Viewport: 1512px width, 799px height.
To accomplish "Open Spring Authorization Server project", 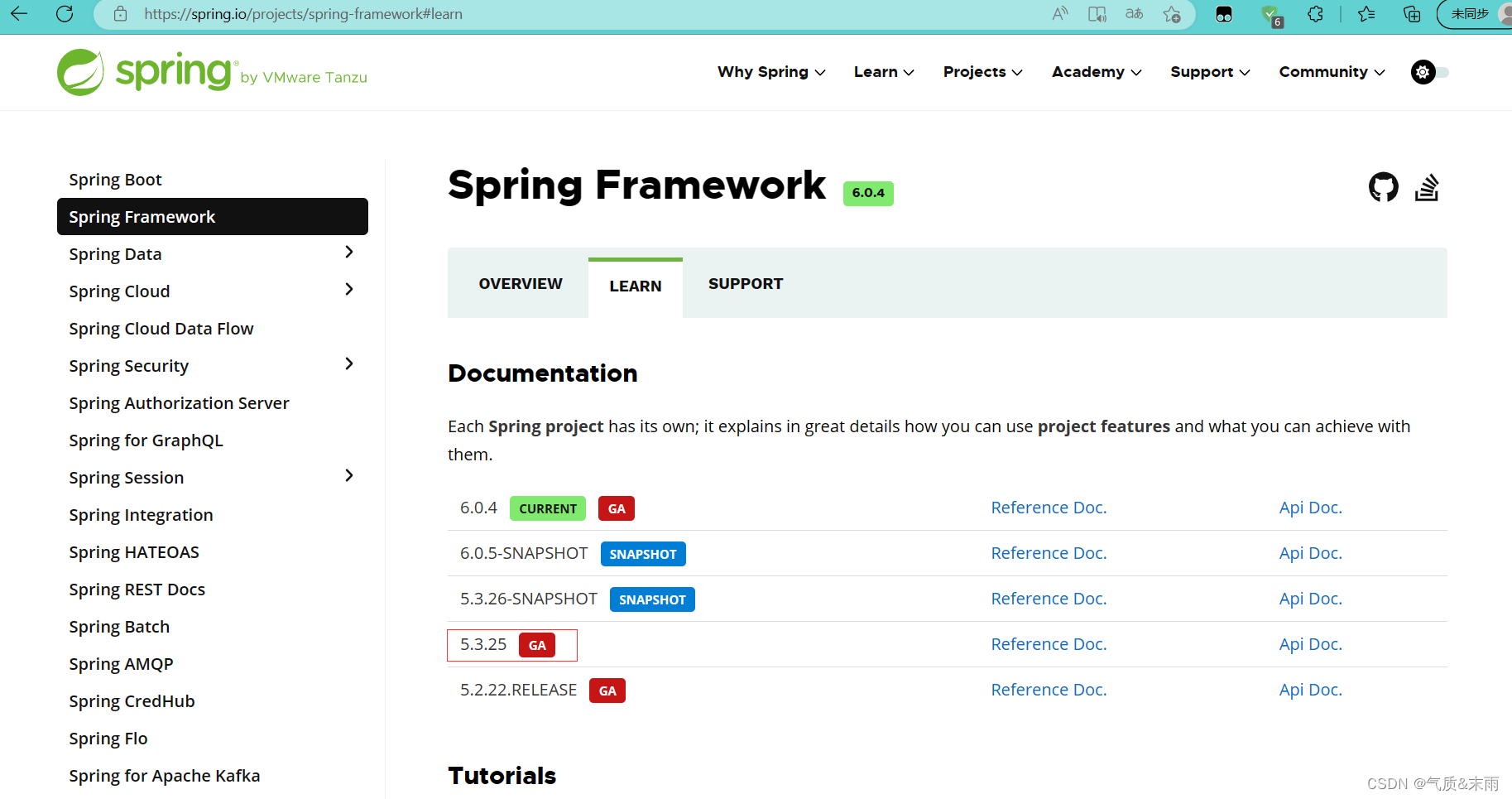I will 180,403.
